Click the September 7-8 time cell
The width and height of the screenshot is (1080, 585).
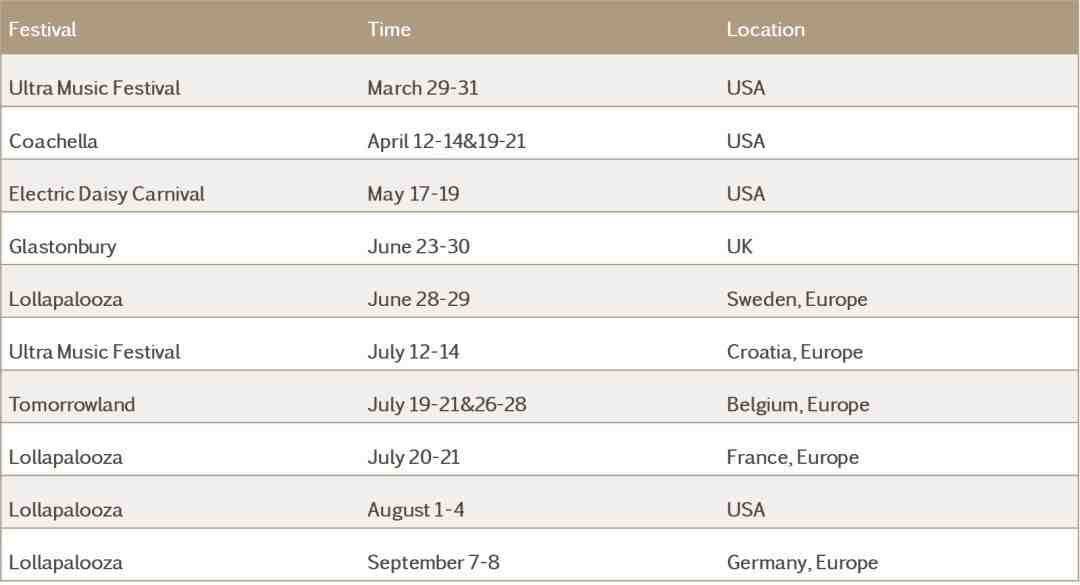pyautogui.click(x=433, y=562)
